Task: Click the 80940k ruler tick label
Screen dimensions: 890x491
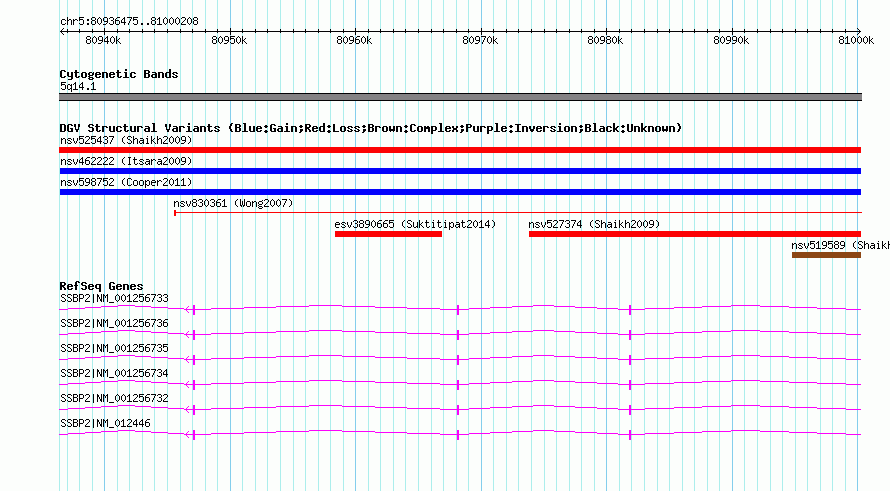Action: point(103,40)
